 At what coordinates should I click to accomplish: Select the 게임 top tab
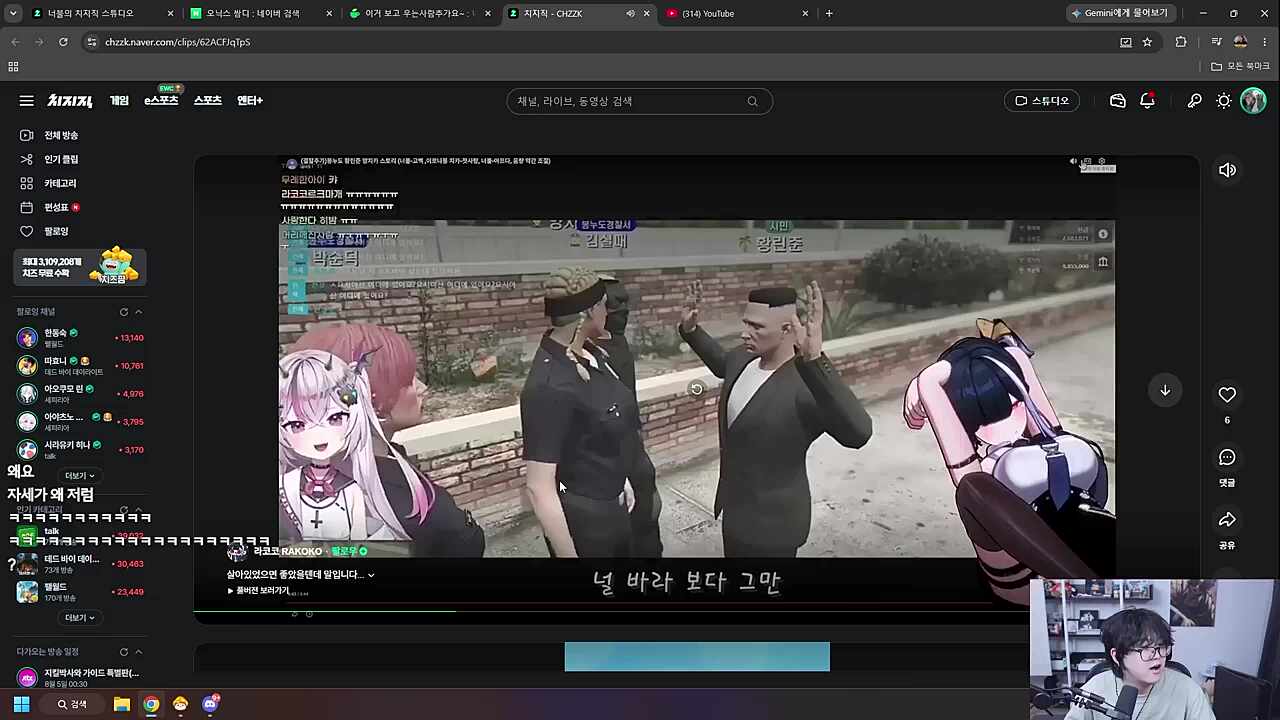[119, 101]
